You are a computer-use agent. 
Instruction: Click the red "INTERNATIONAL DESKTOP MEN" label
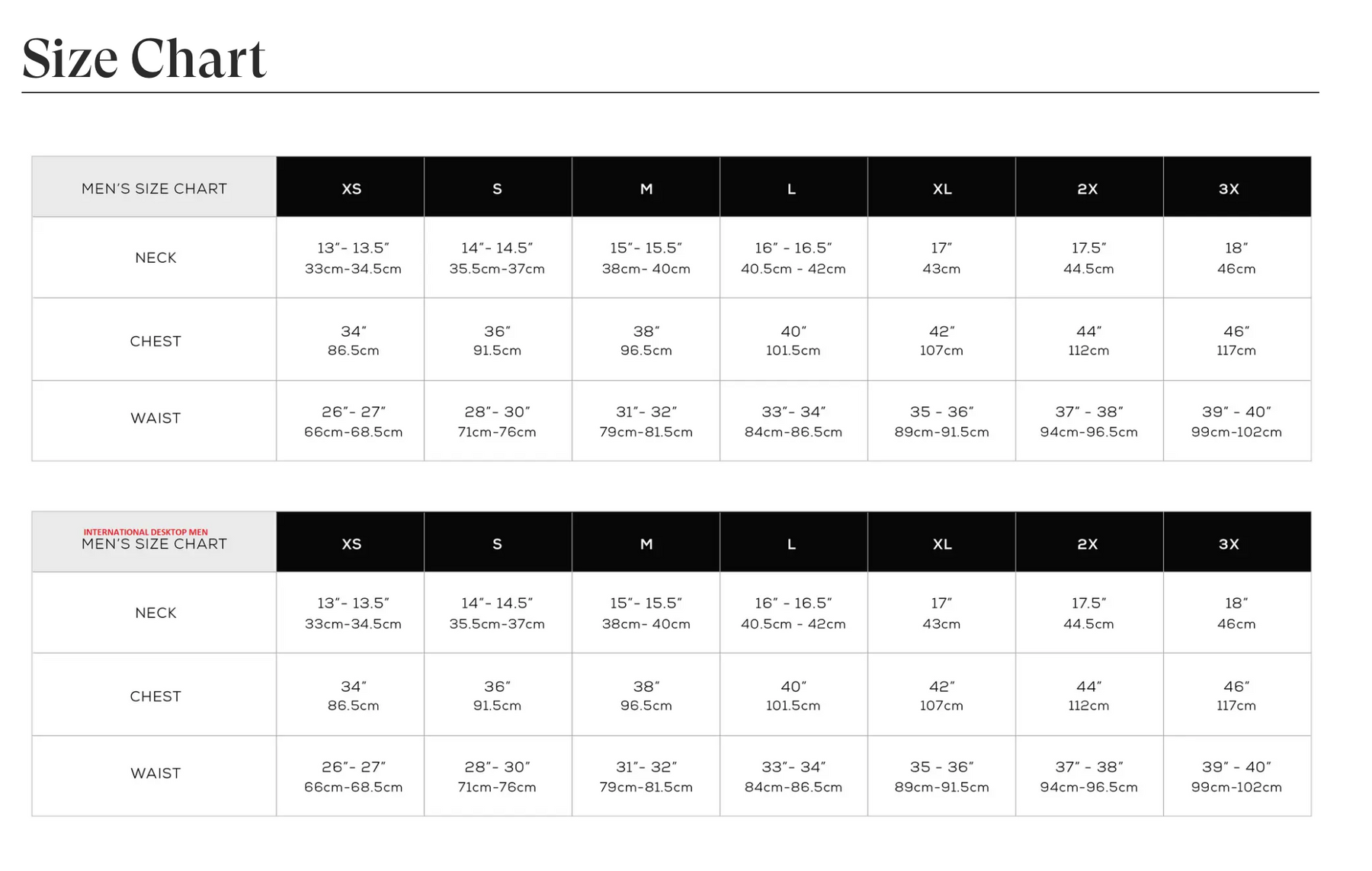146,532
